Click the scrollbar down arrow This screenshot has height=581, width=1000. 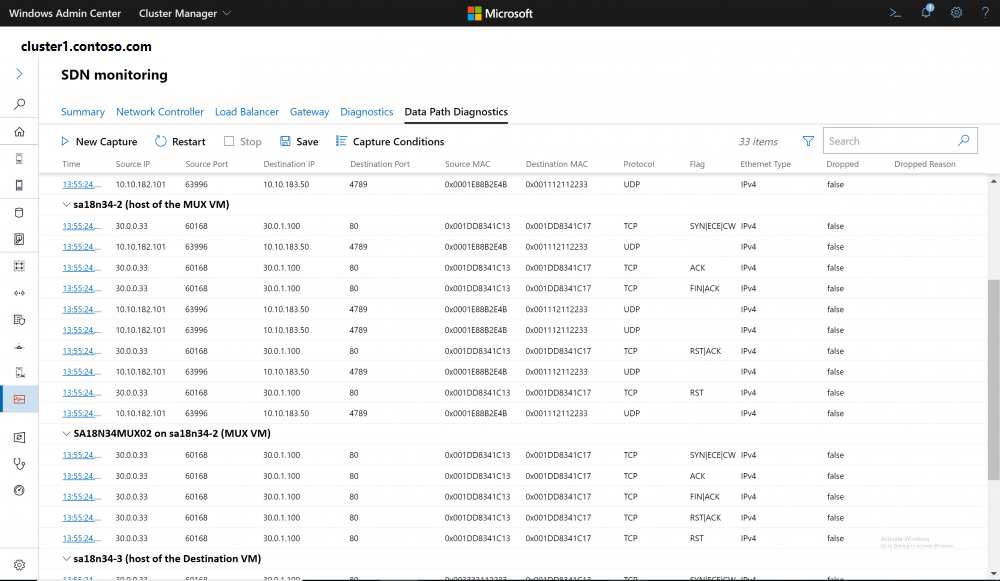click(x=994, y=573)
